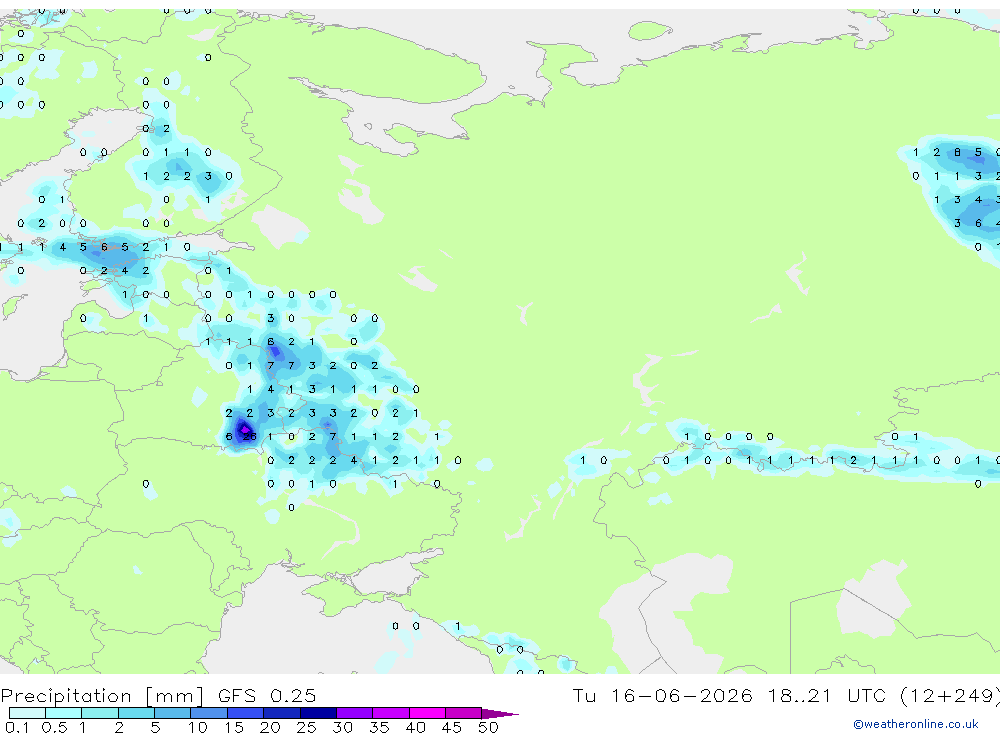Image resolution: width=1000 pixels, height=733 pixels.
Task: Click the legend scale label '50'
Action: [x=488, y=727]
